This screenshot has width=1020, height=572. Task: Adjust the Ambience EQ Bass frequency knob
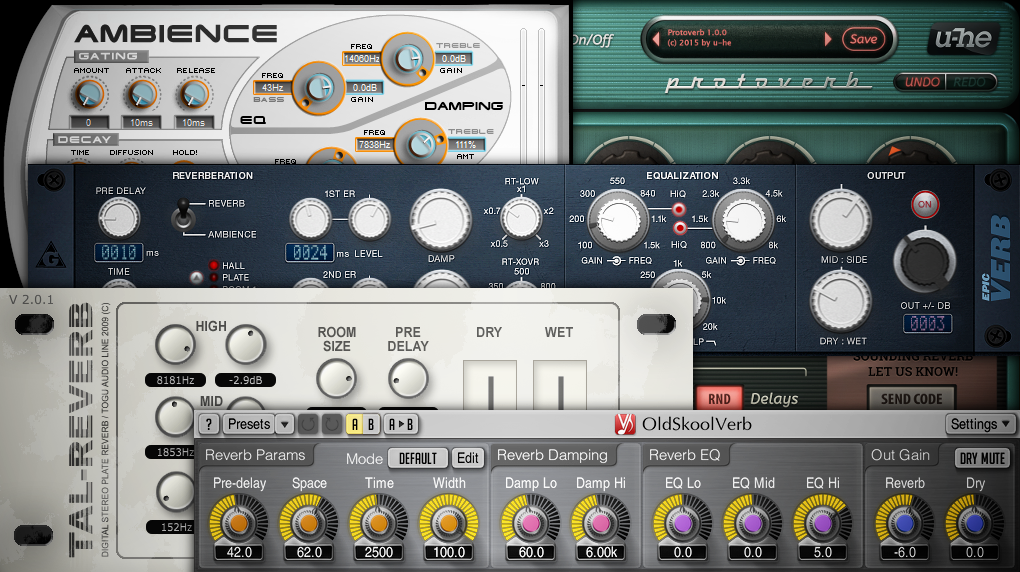coord(317,88)
